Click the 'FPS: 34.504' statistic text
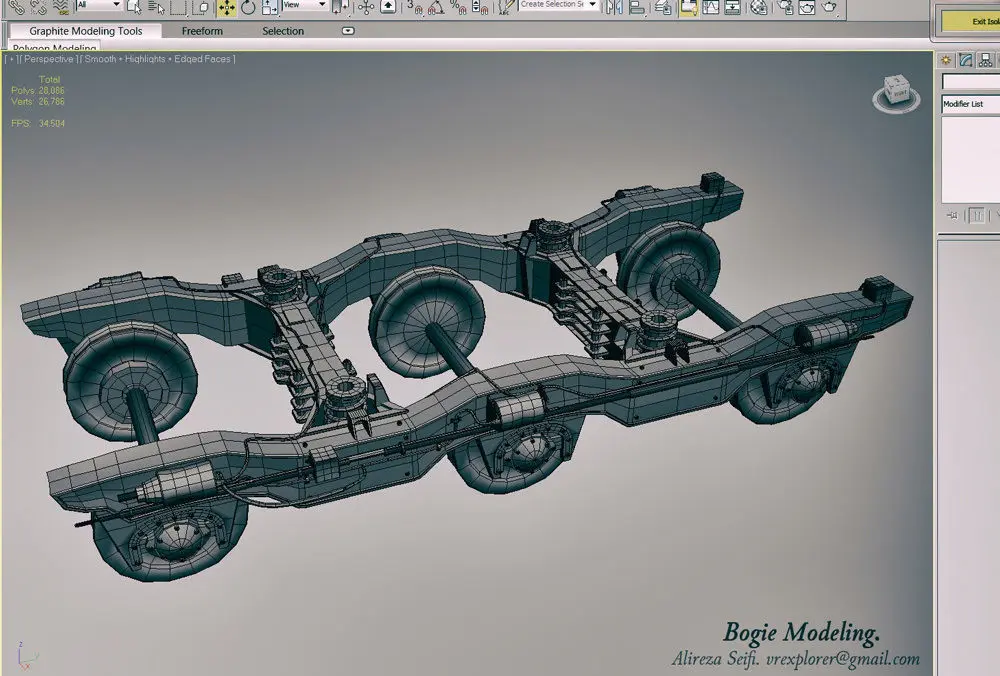The width and height of the screenshot is (1000, 676). 38,123
